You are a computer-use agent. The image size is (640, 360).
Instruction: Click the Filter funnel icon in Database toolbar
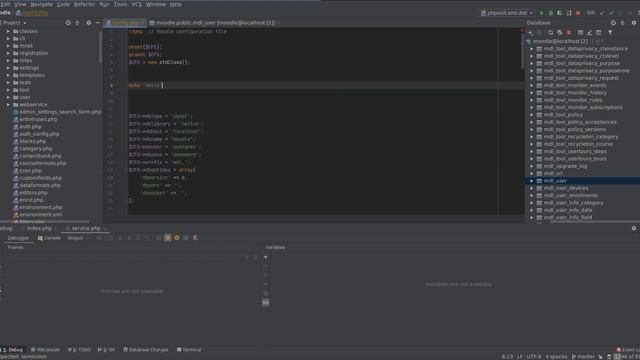610,33
